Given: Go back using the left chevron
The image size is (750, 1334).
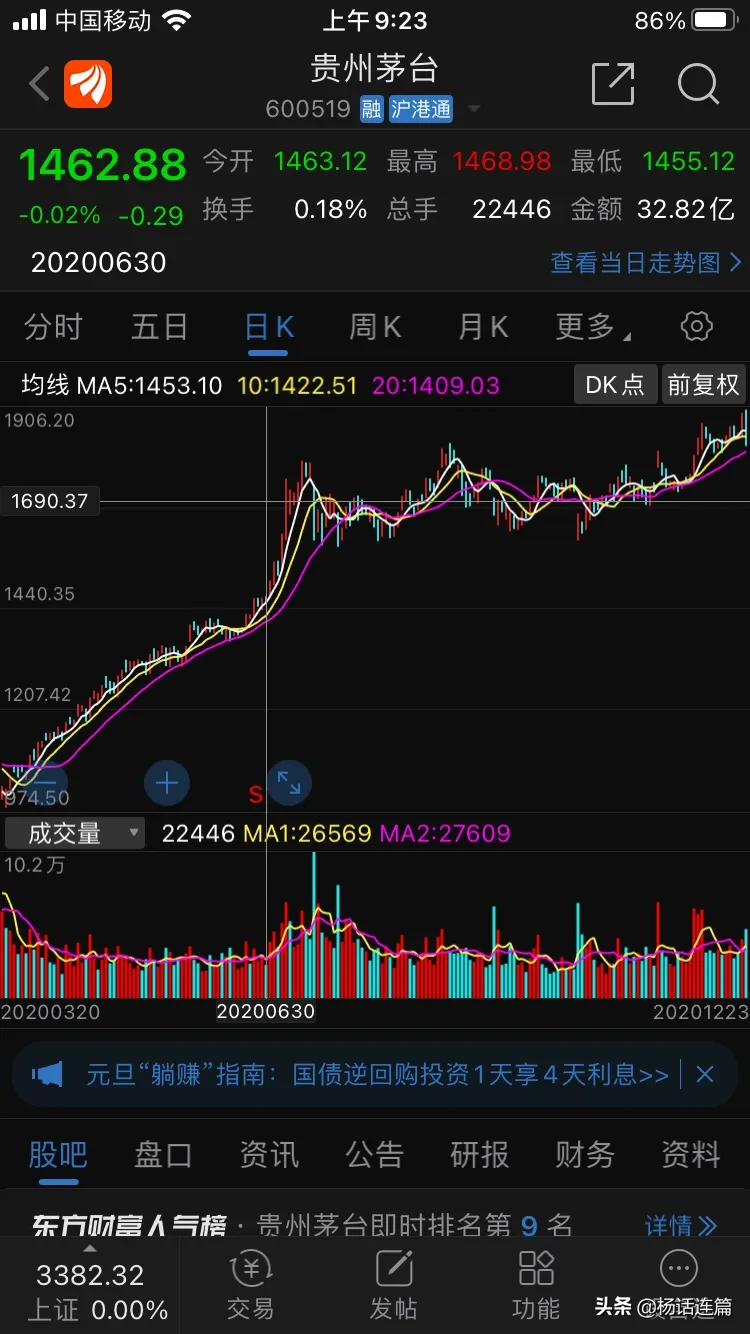Looking at the screenshot, I should tap(40, 84).
